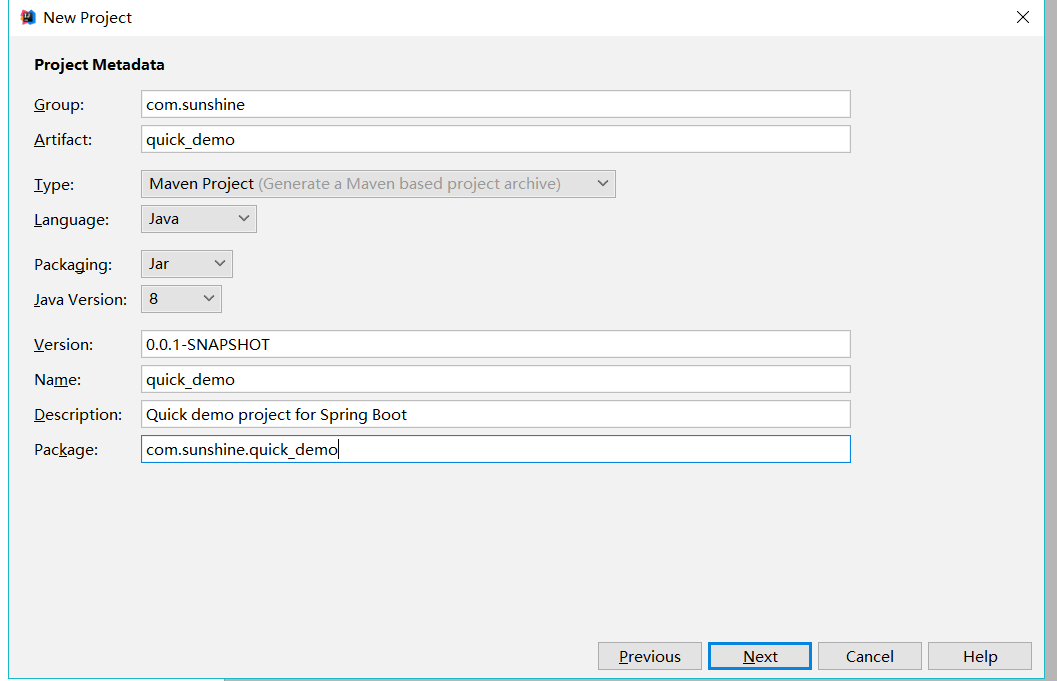Image resolution: width=1057 pixels, height=681 pixels.
Task: Click the Artifact text field
Action: click(x=495, y=139)
